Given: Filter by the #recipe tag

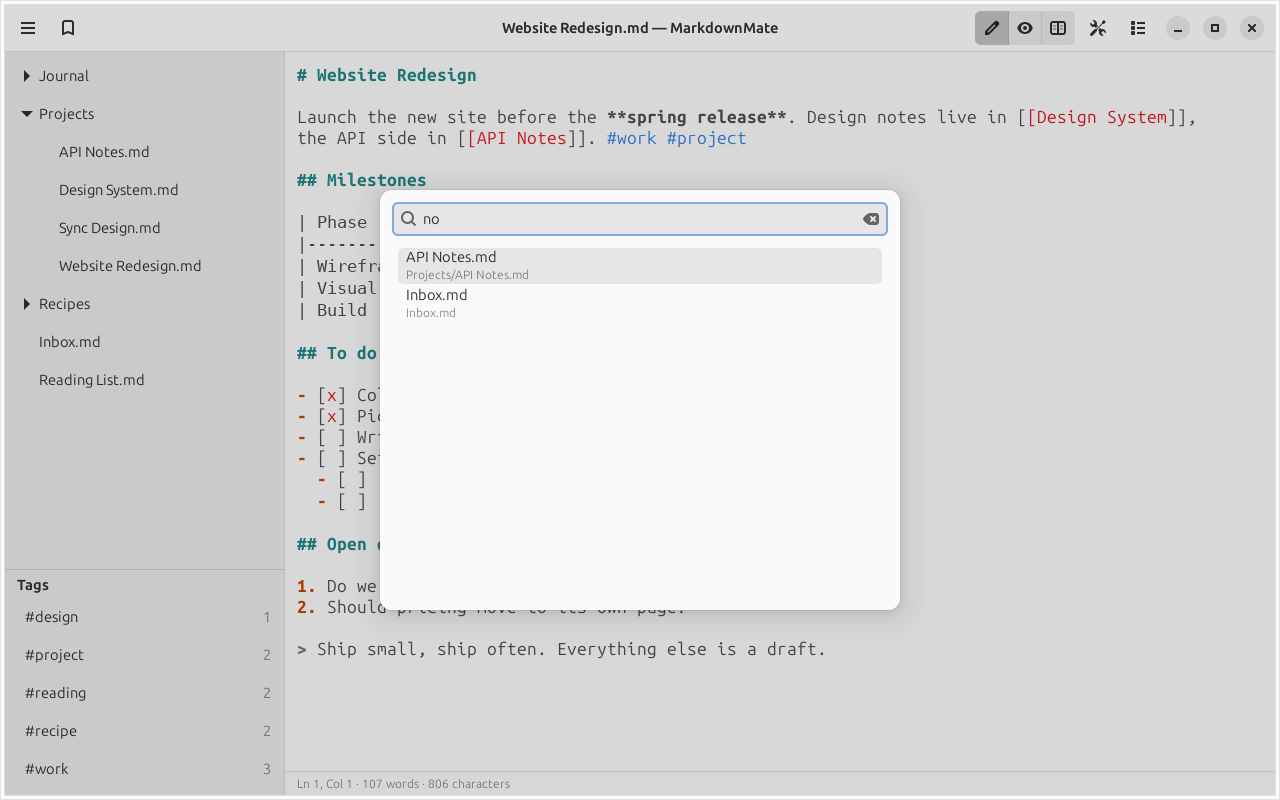Looking at the screenshot, I should pos(145,731).
